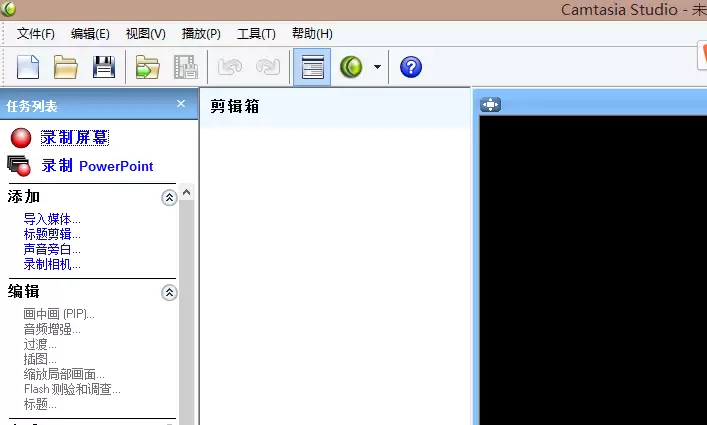Click 画中画 (PIP)... entry
This screenshot has width=707, height=425.
coord(59,314)
